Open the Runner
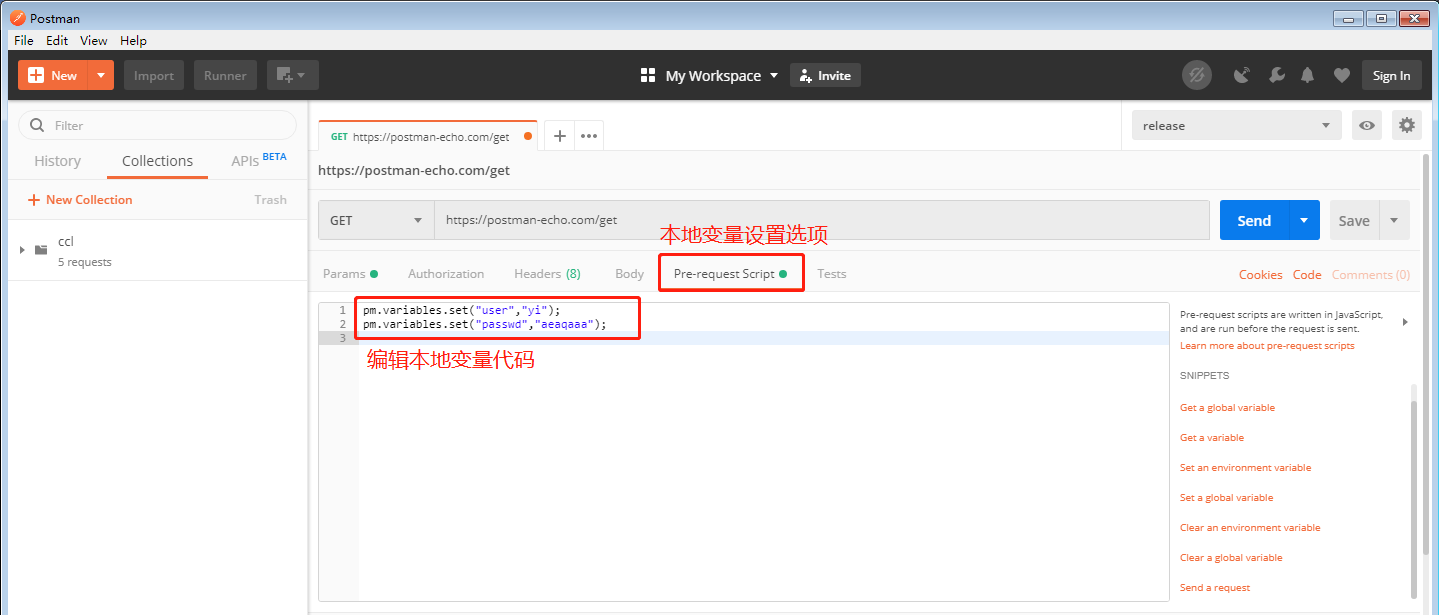The width and height of the screenshot is (1439, 615). [225, 75]
